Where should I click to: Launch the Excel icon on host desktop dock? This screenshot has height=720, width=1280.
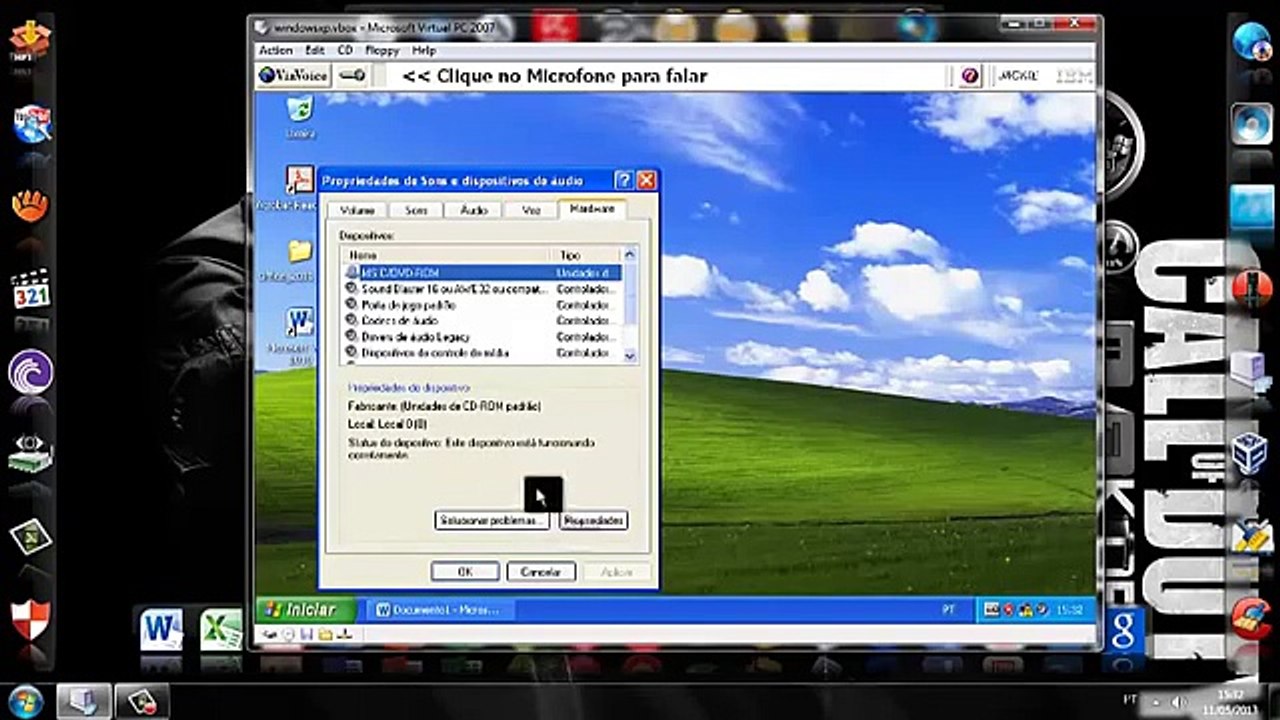[x=221, y=629]
